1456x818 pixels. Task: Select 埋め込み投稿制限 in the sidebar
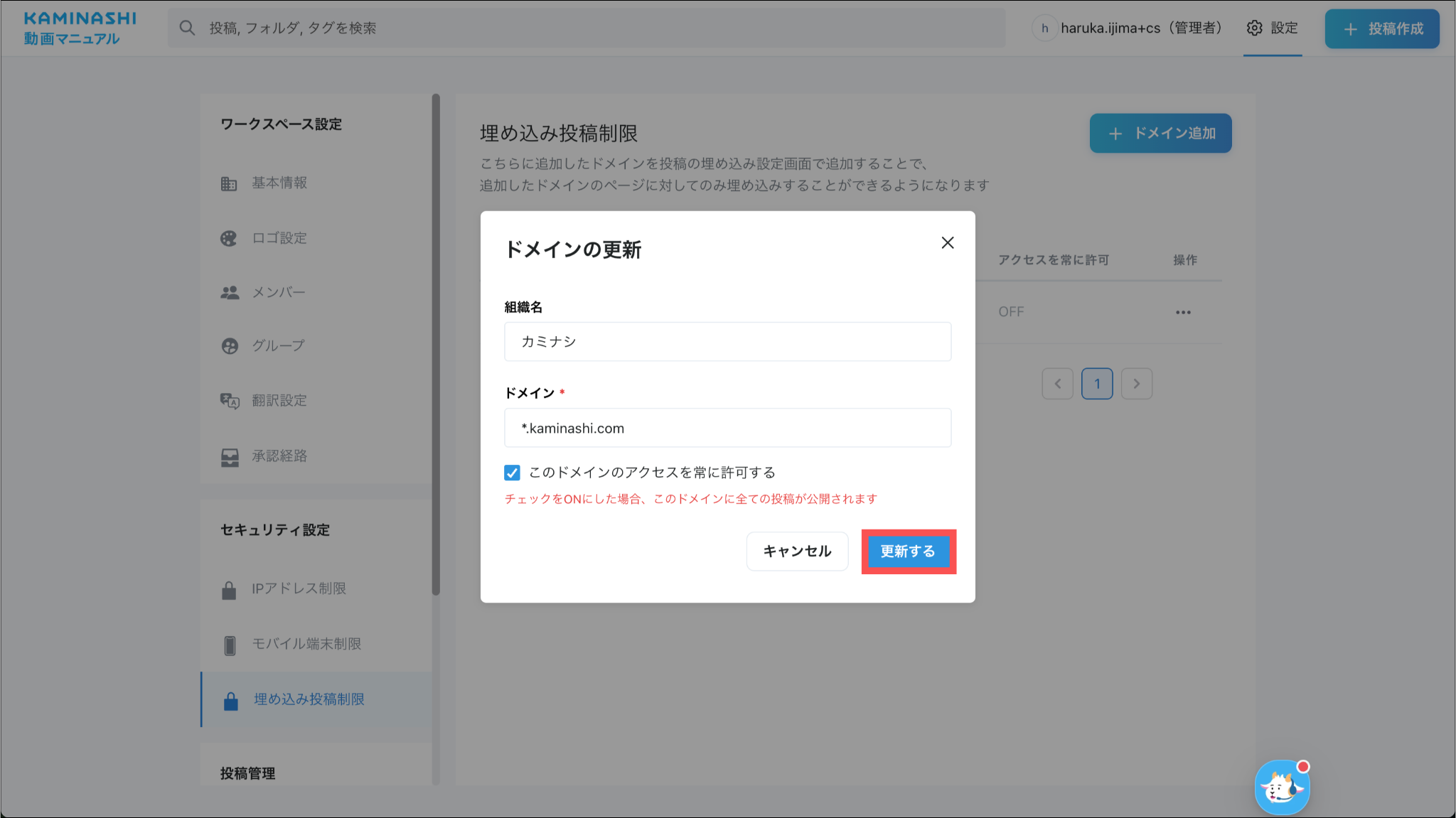point(309,699)
